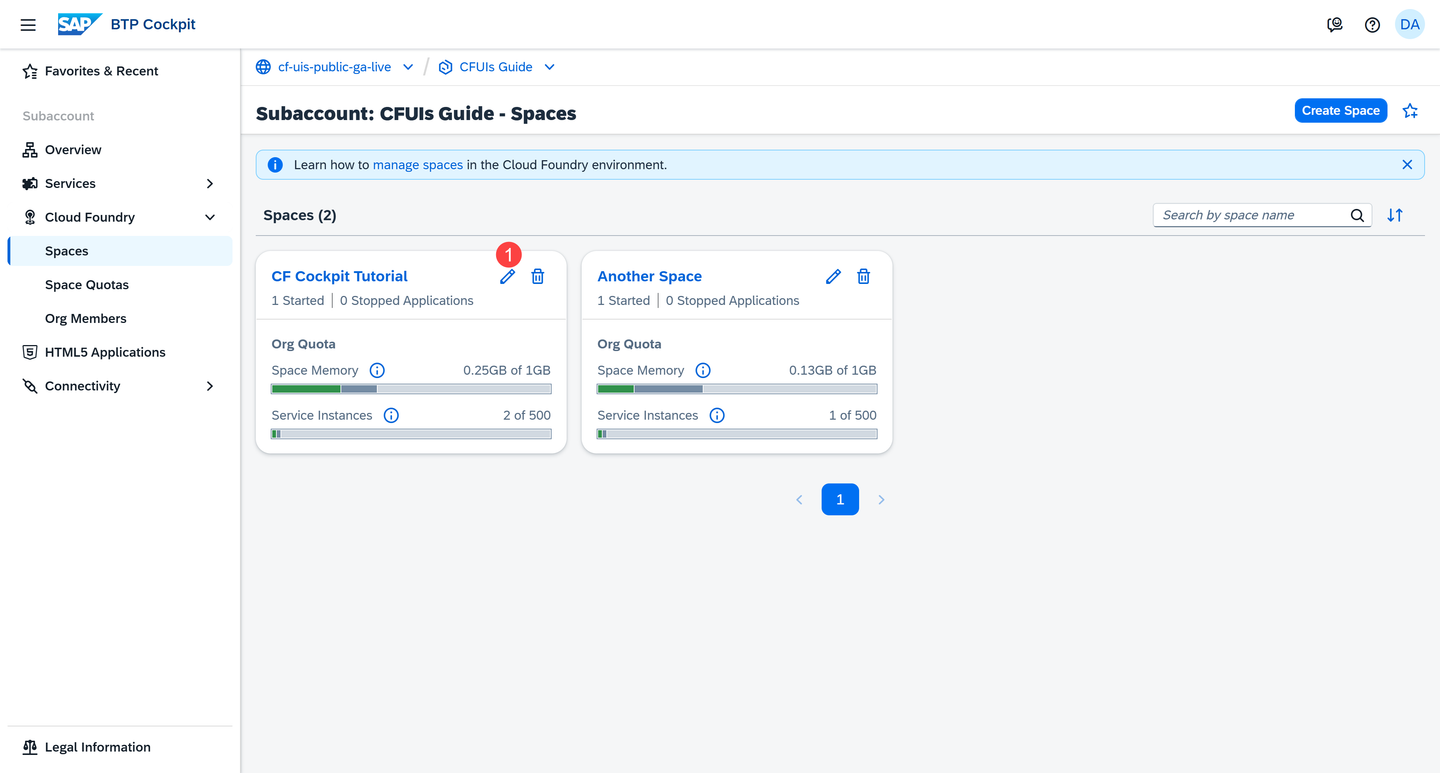Click the Cloud Foundry sidebar icon
The width and height of the screenshot is (1440, 773).
[x=30, y=217]
